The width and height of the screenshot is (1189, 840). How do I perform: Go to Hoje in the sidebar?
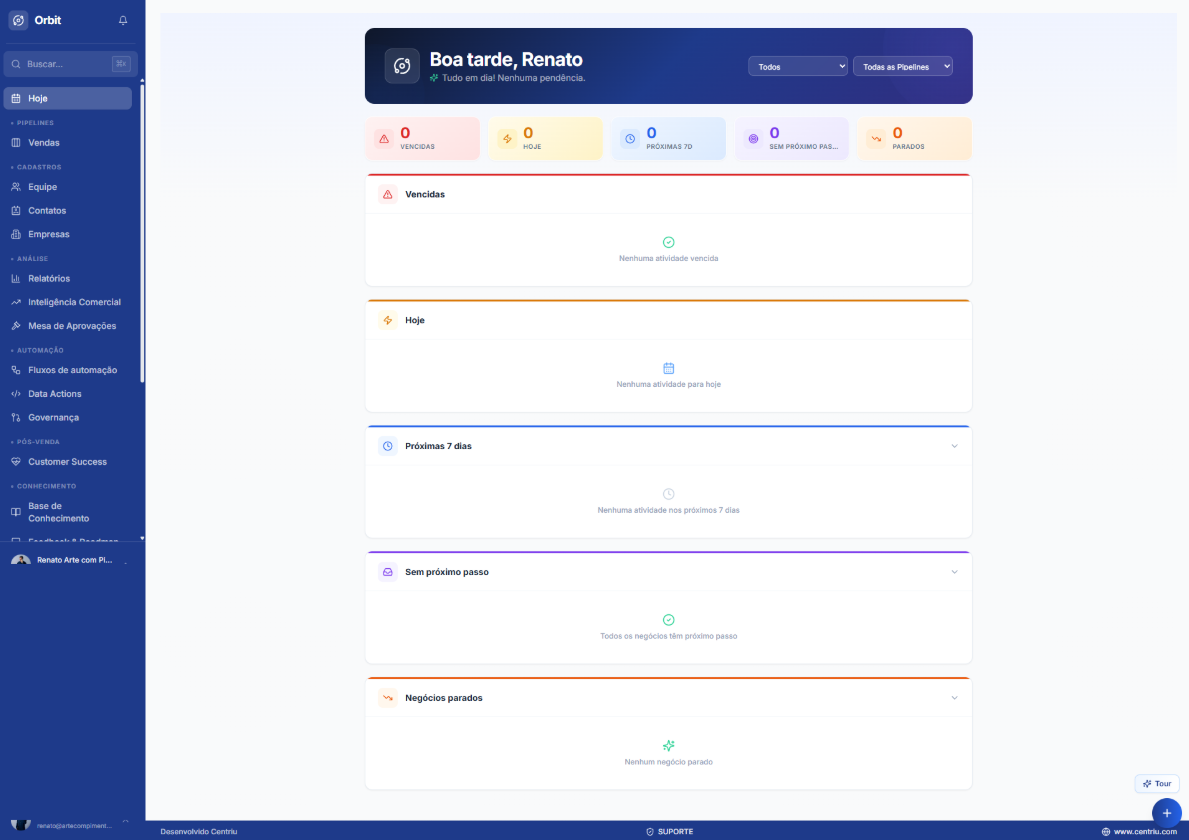point(67,99)
